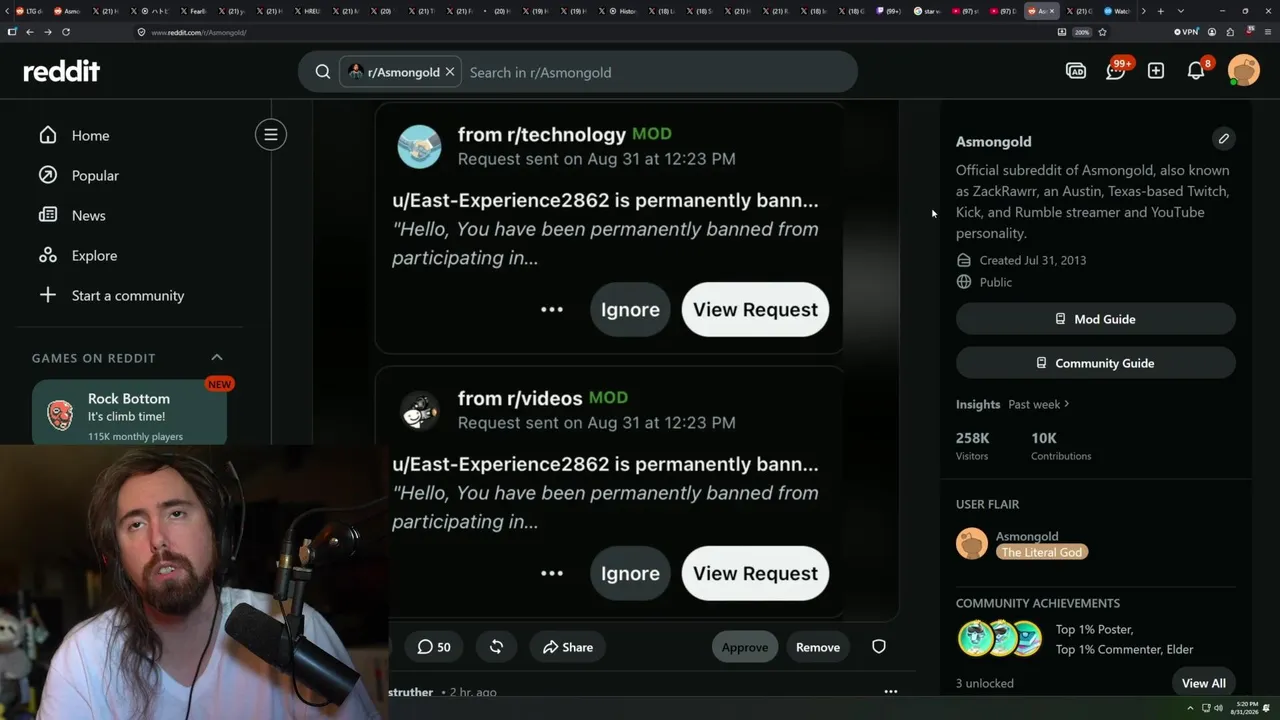Collapse the Games on Reddit section

point(217,357)
